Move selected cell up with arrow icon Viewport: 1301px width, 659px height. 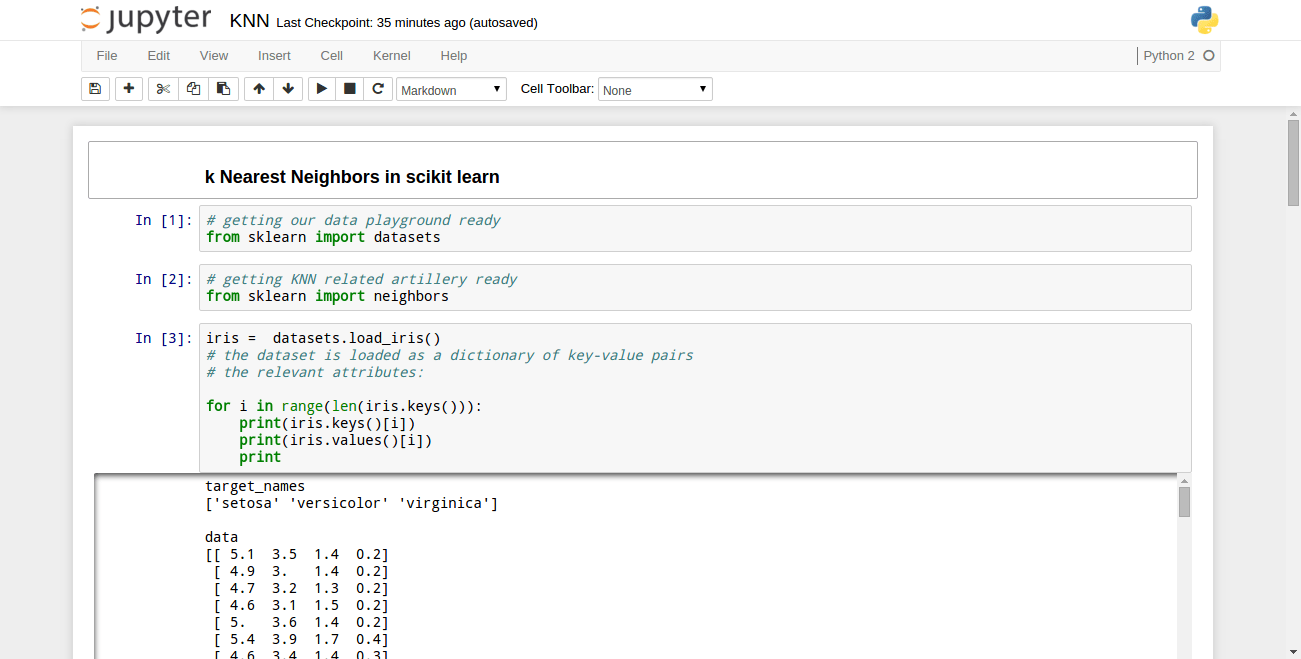259,89
